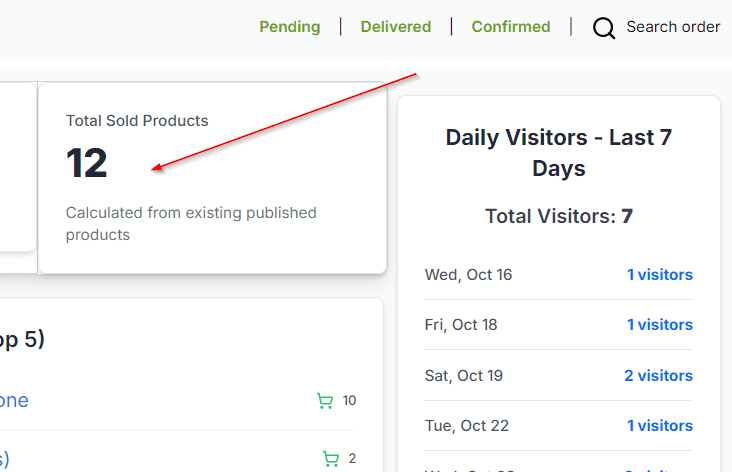Select the Confirmed orders filter

pos(511,27)
